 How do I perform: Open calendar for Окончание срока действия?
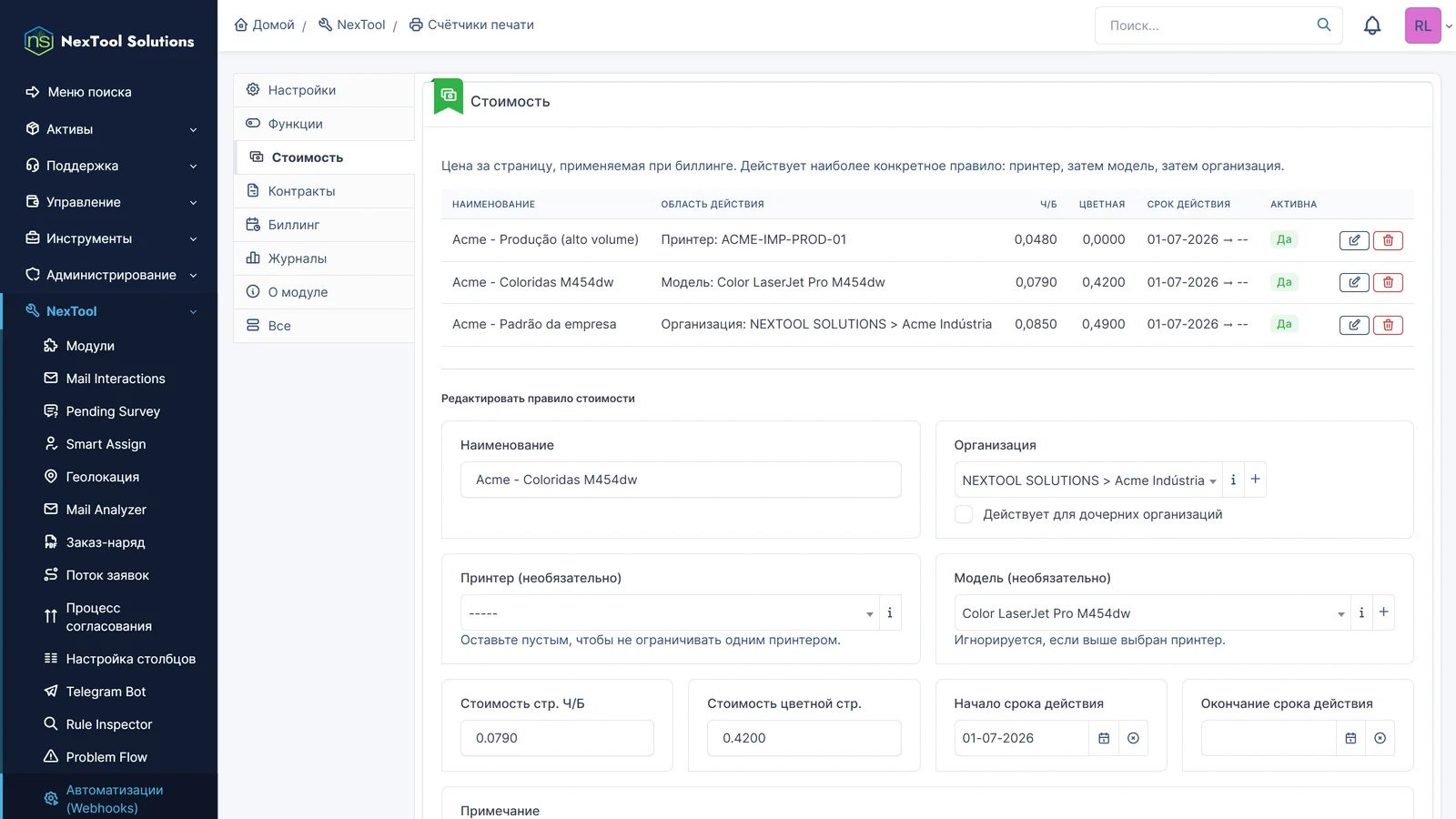click(x=1350, y=738)
